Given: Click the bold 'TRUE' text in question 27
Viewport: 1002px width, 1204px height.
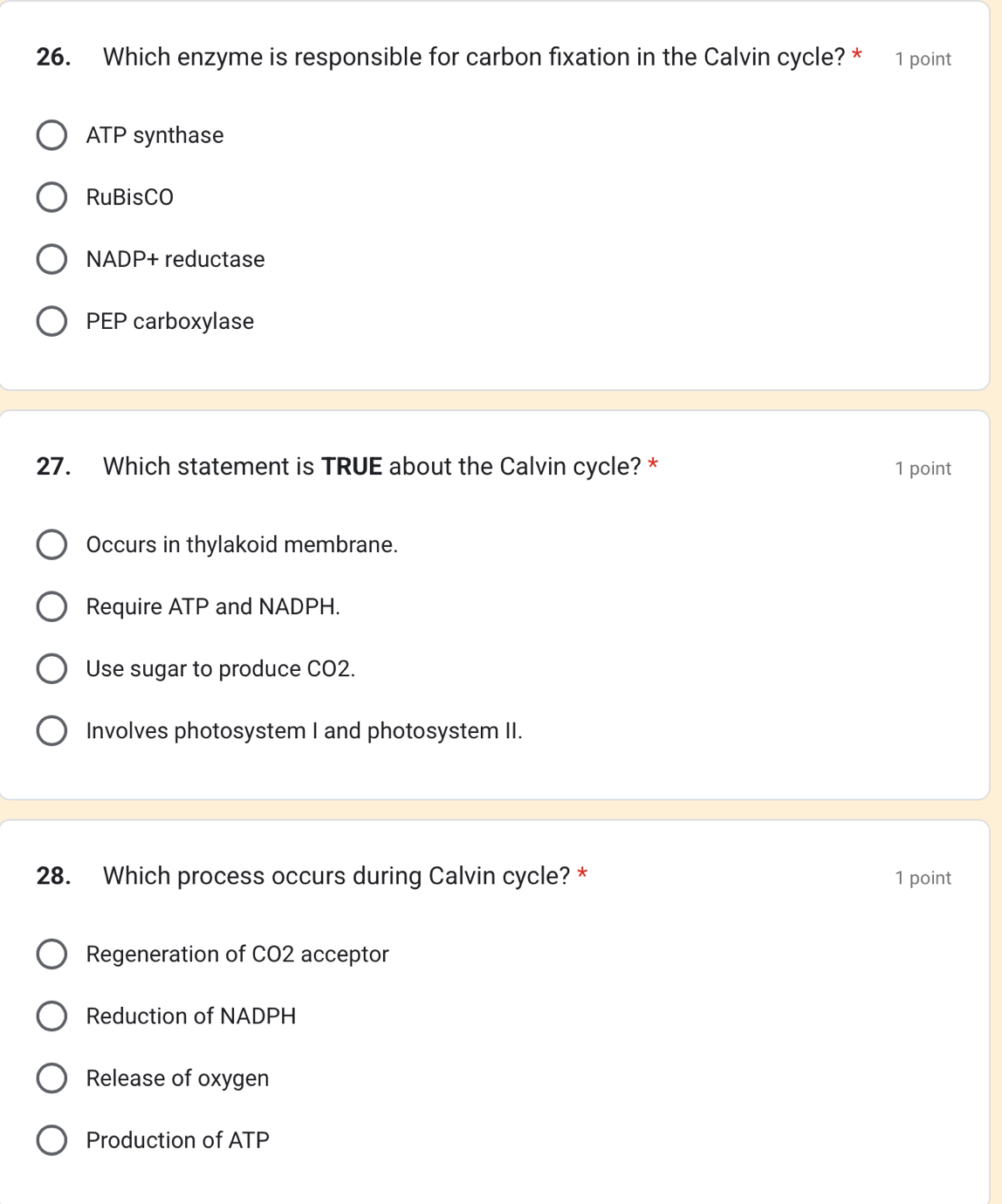Looking at the screenshot, I should (352, 466).
